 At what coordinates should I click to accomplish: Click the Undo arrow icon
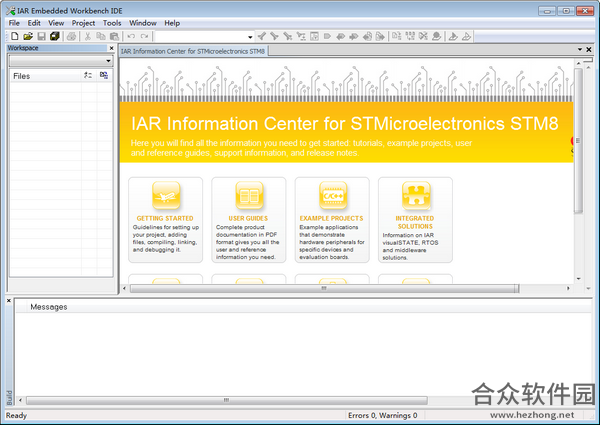131,36
